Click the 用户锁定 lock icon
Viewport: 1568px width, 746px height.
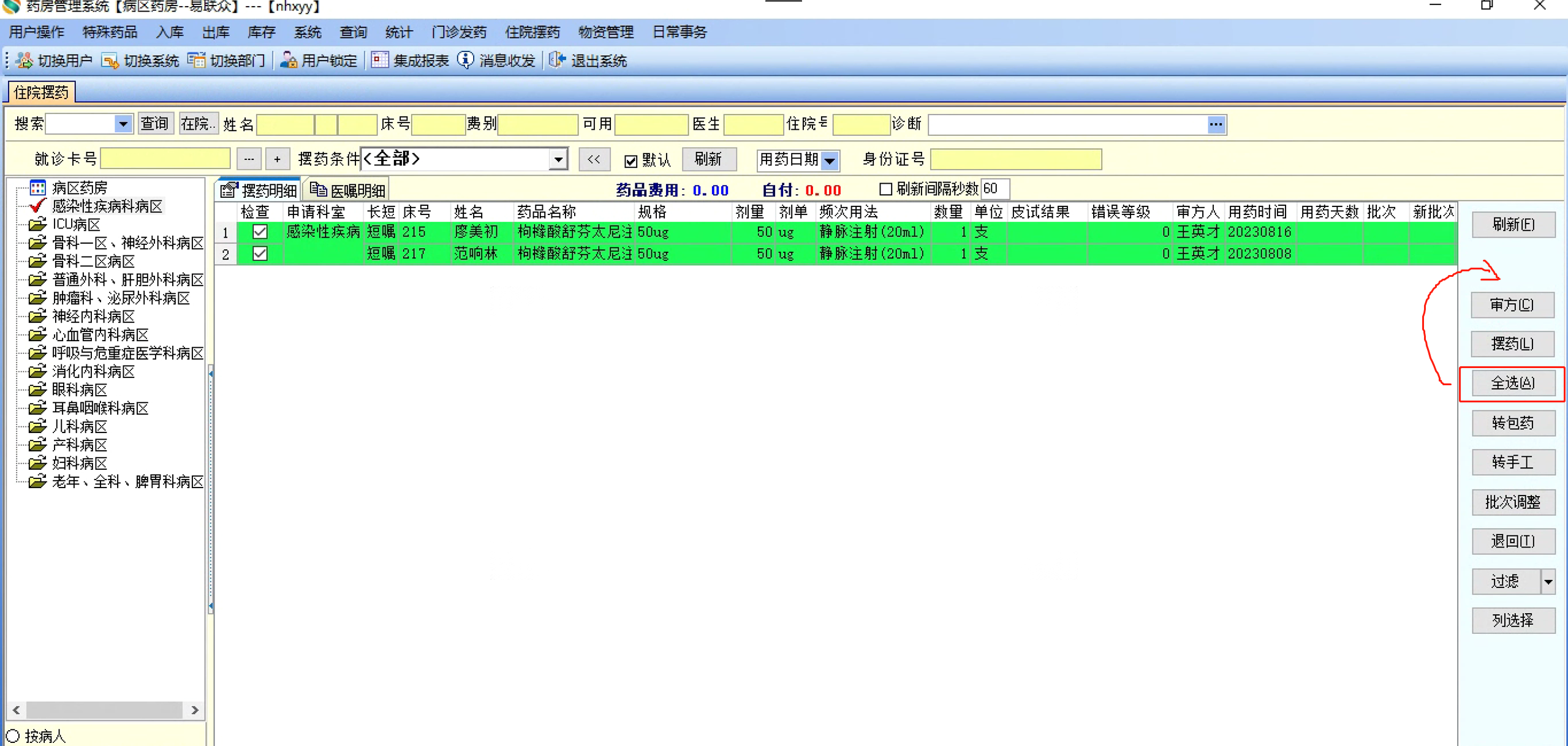[288, 61]
